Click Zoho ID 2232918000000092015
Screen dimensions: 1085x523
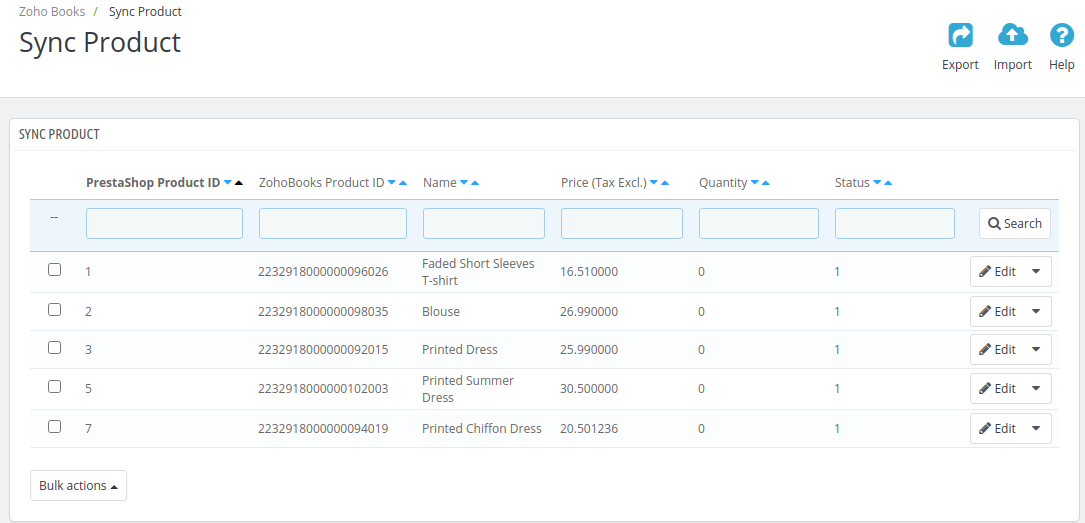(x=323, y=350)
